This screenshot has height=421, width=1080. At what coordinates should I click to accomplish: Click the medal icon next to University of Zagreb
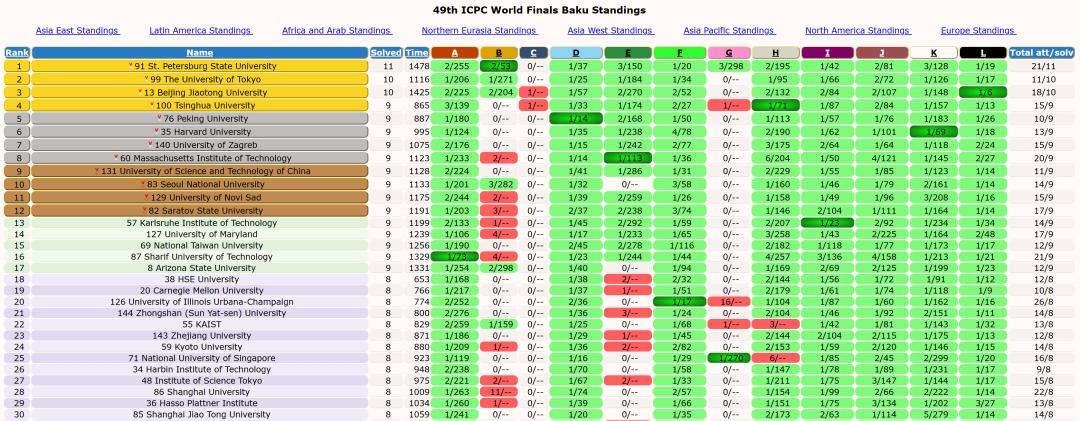[x=151, y=144]
